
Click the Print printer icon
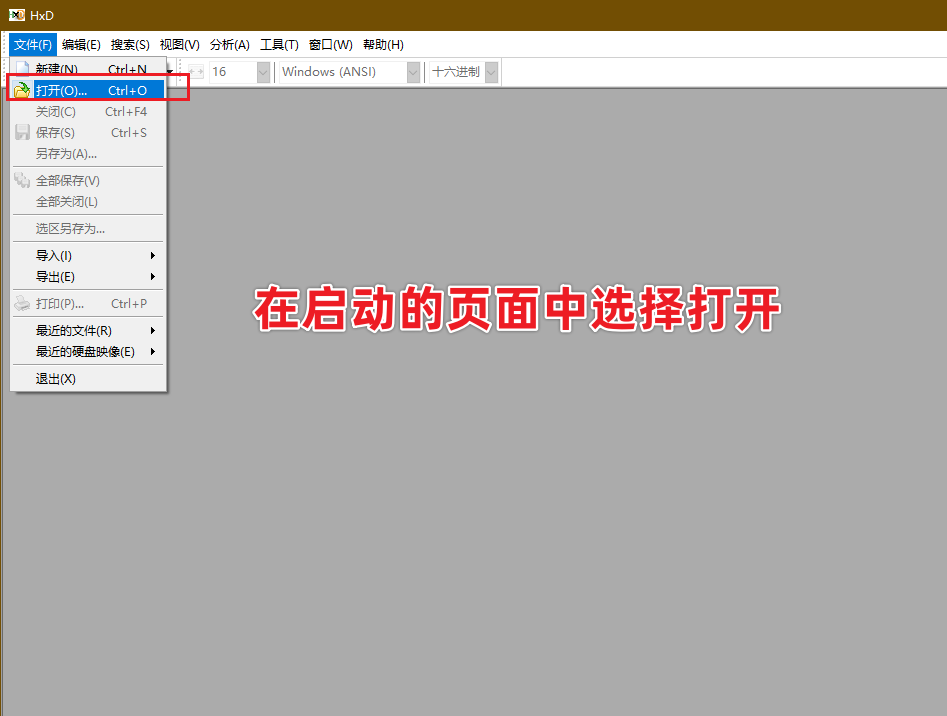point(22,303)
